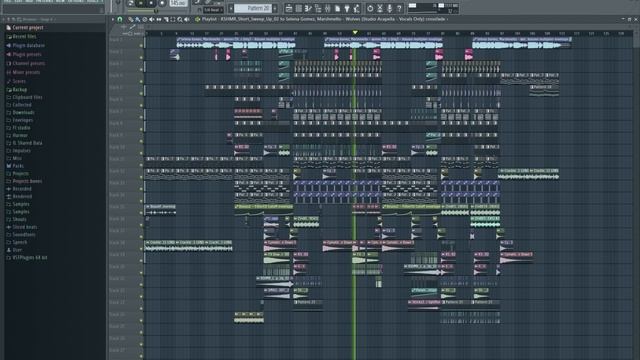Click previous pattern arrow left of Pattern 20
The width and height of the screenshot is (640, 360).
[231, 8]
